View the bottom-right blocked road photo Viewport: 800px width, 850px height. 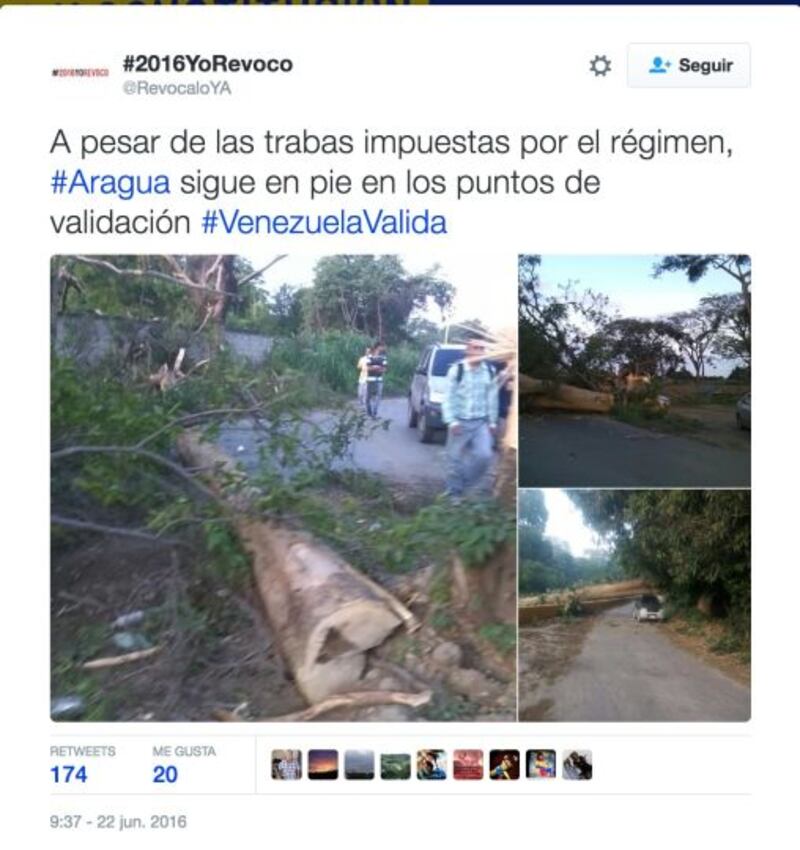pyautogui.click(x=635, y=606)
